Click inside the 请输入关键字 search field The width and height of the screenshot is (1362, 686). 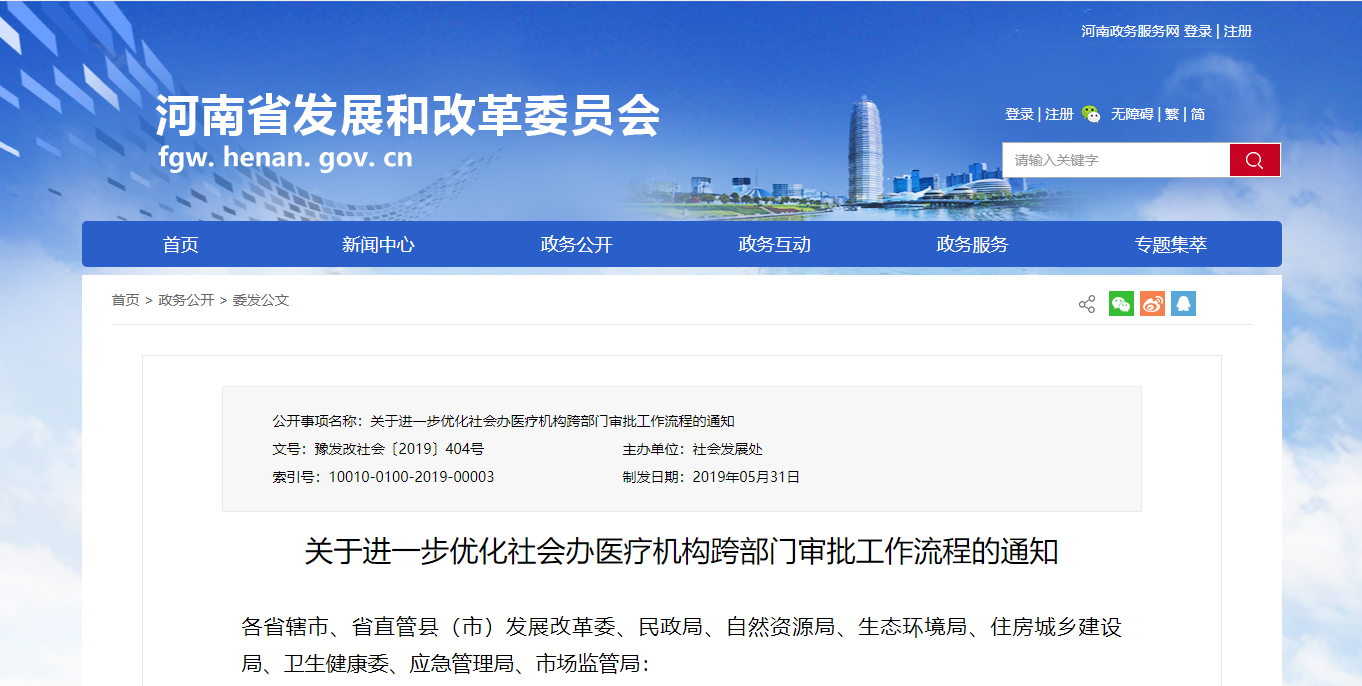click(1115, 160)
